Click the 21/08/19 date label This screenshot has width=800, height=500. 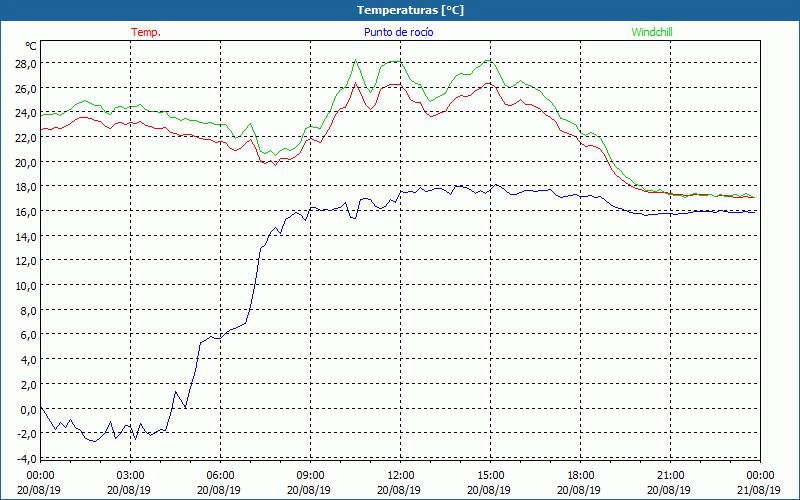[x=758, y=490]
